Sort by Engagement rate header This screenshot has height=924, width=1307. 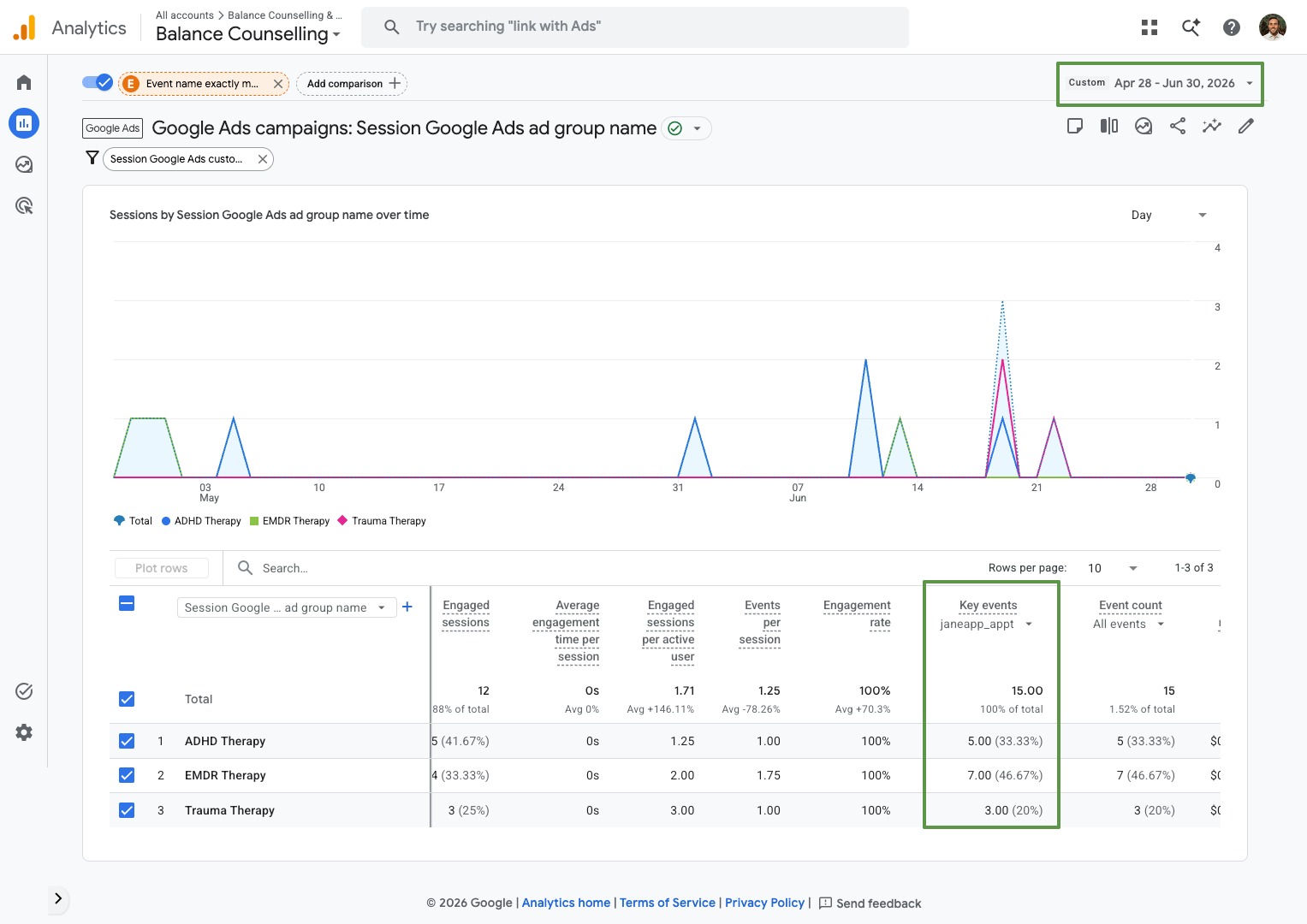[857, 613]
